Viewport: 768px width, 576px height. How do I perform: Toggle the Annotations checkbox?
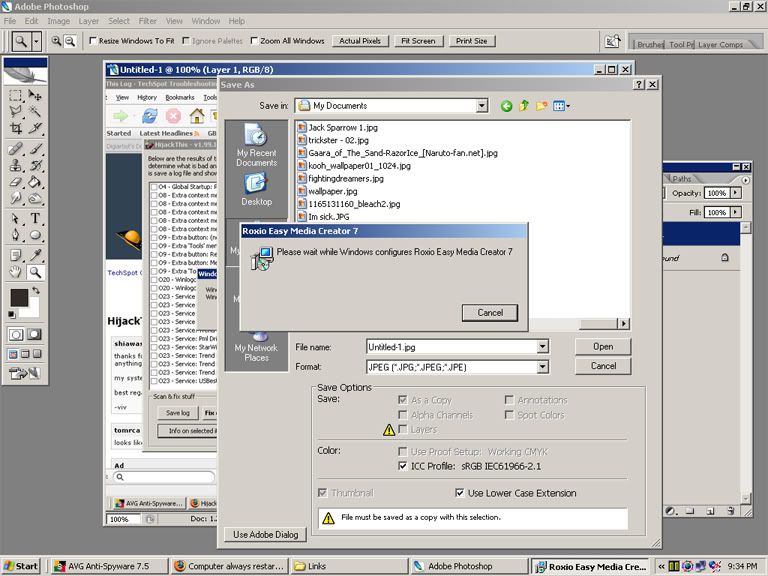509,400
